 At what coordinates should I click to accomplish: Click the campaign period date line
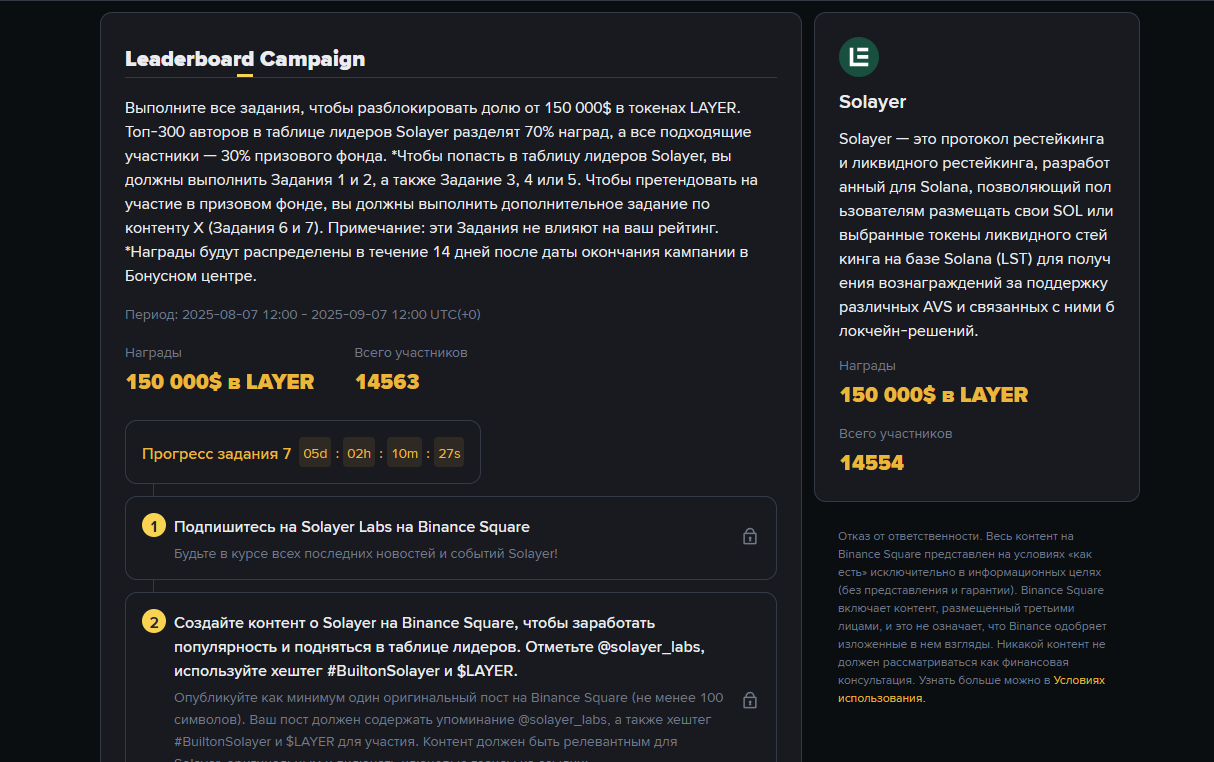click(x=303, y=314)
